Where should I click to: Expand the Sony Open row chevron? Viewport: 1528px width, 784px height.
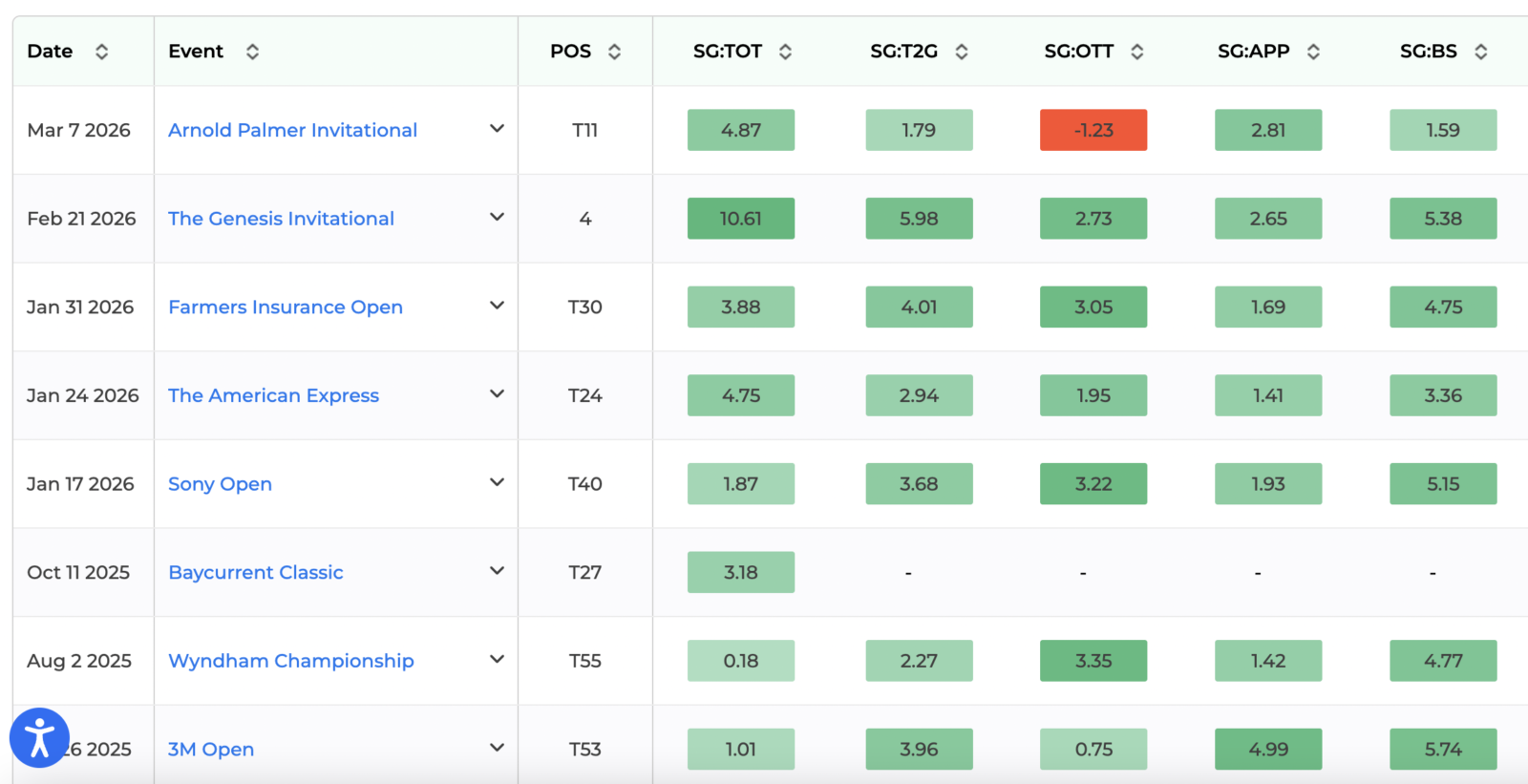pos(497,482)
